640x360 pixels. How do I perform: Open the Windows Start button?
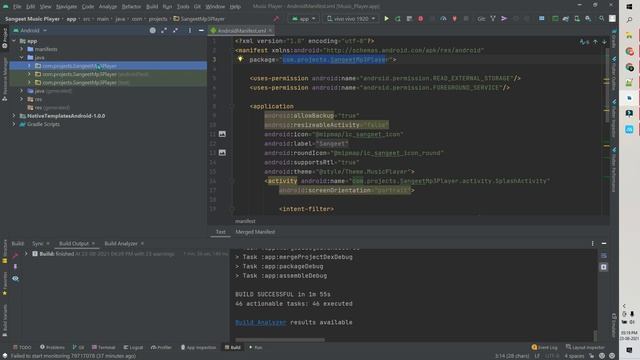click(x=629, y=7)
